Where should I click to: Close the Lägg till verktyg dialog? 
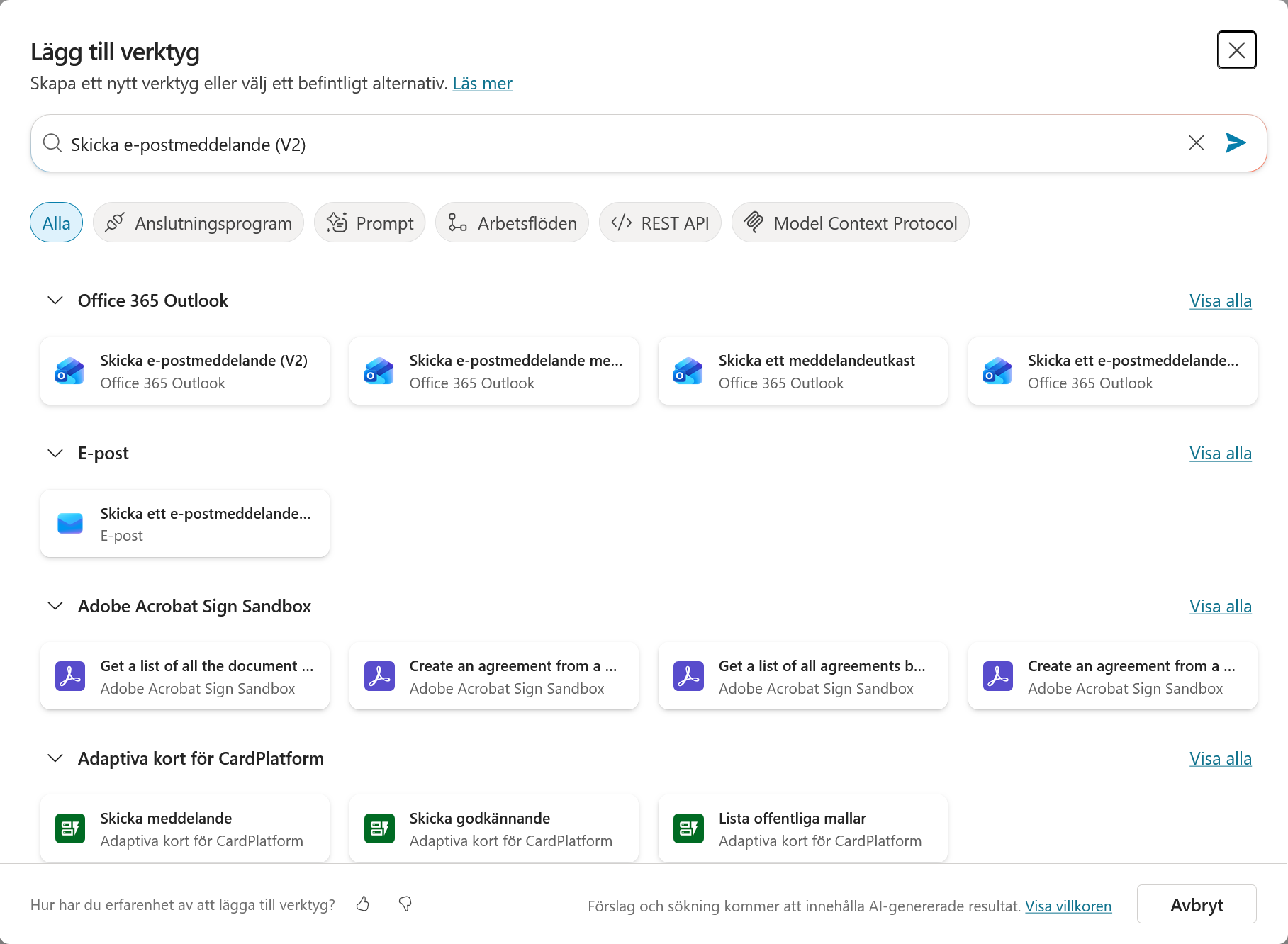[x=1236, y=50]
